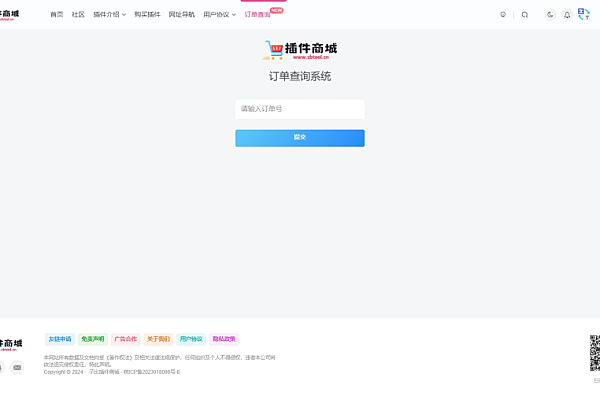Image resolution: width=600 pixels, height=400 pixels.
Task: Expand the 用户协议 dropdown in the header
Action: click(x=220, y=15)
